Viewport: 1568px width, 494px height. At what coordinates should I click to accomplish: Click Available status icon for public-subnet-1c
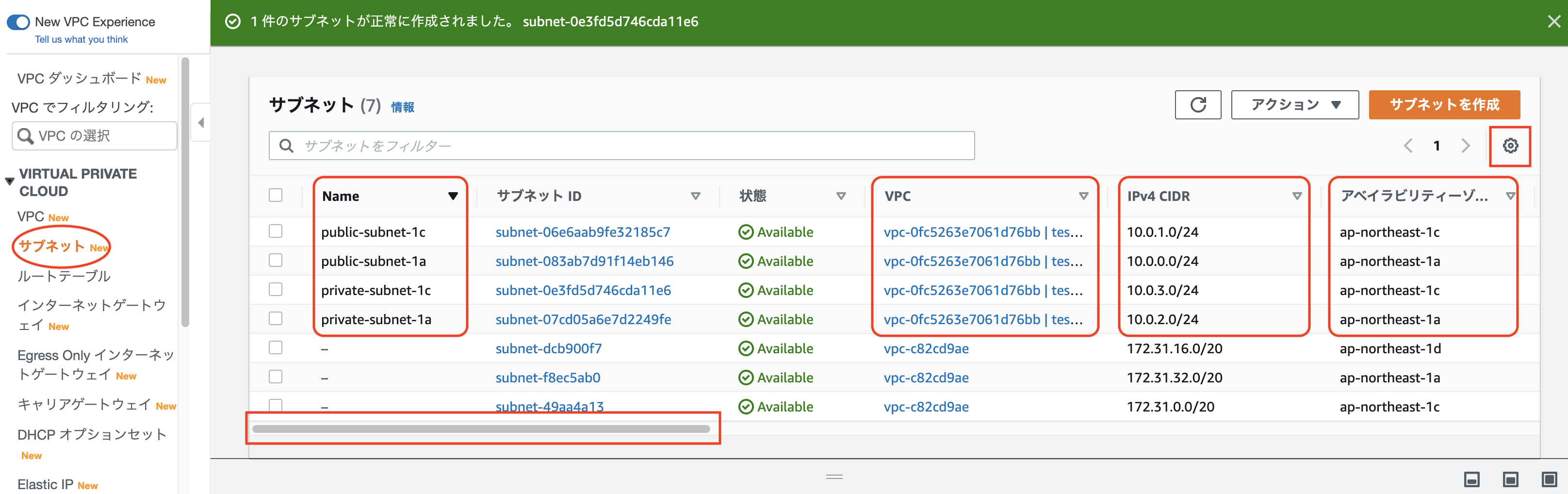click(746, 232)
